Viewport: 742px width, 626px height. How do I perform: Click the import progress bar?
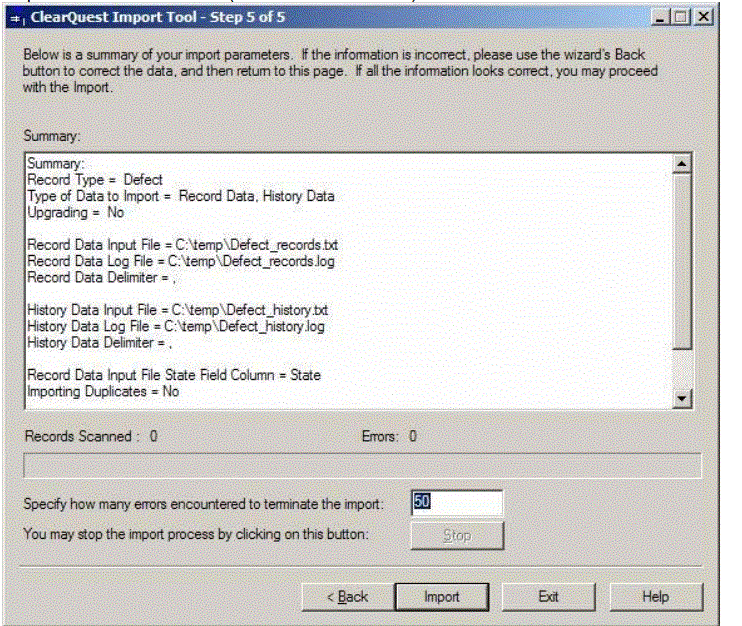point(362,466)
